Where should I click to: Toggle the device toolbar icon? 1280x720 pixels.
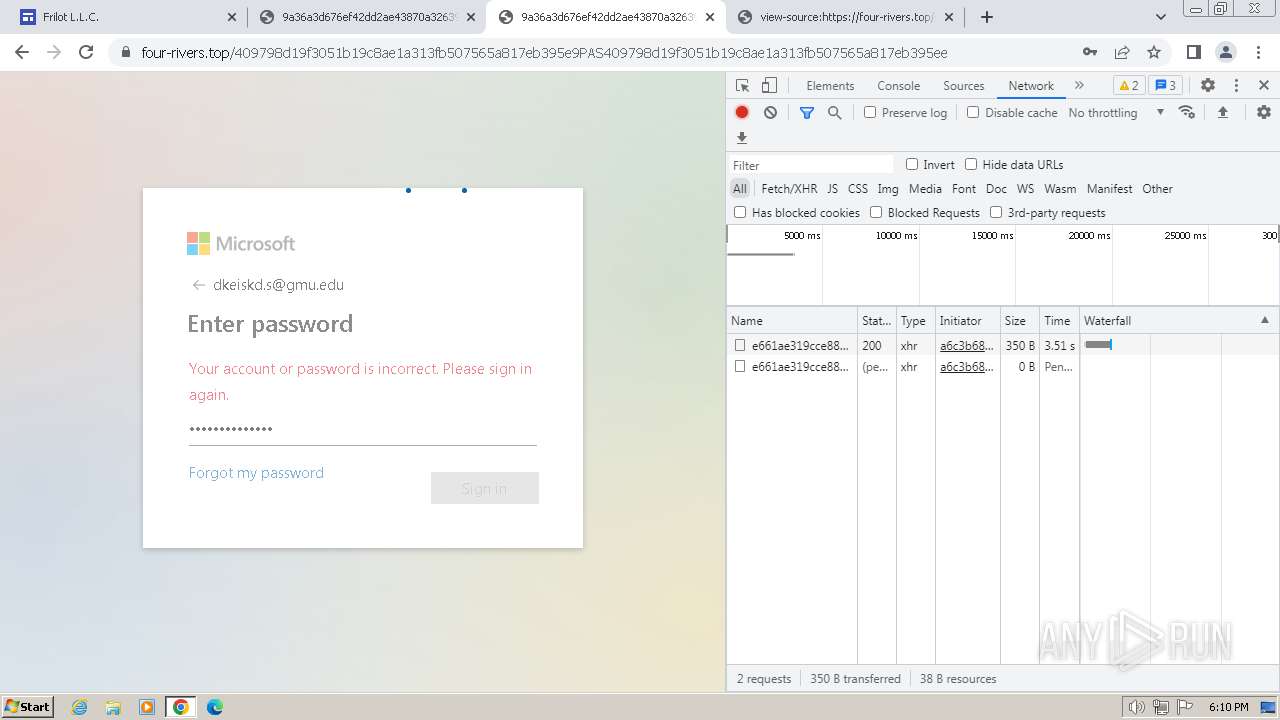[x=769, y=86]
